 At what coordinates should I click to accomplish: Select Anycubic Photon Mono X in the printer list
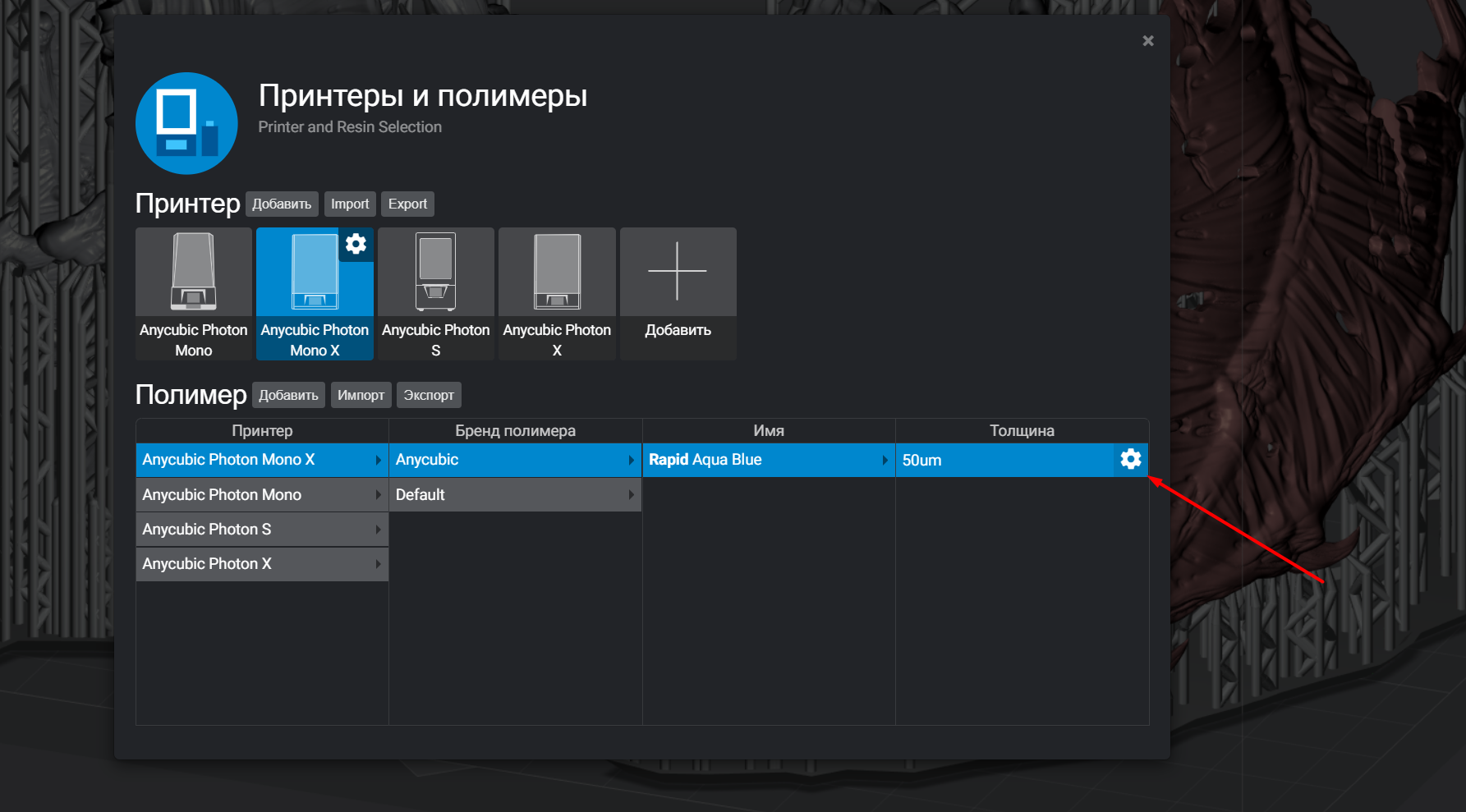click(262, 460)
